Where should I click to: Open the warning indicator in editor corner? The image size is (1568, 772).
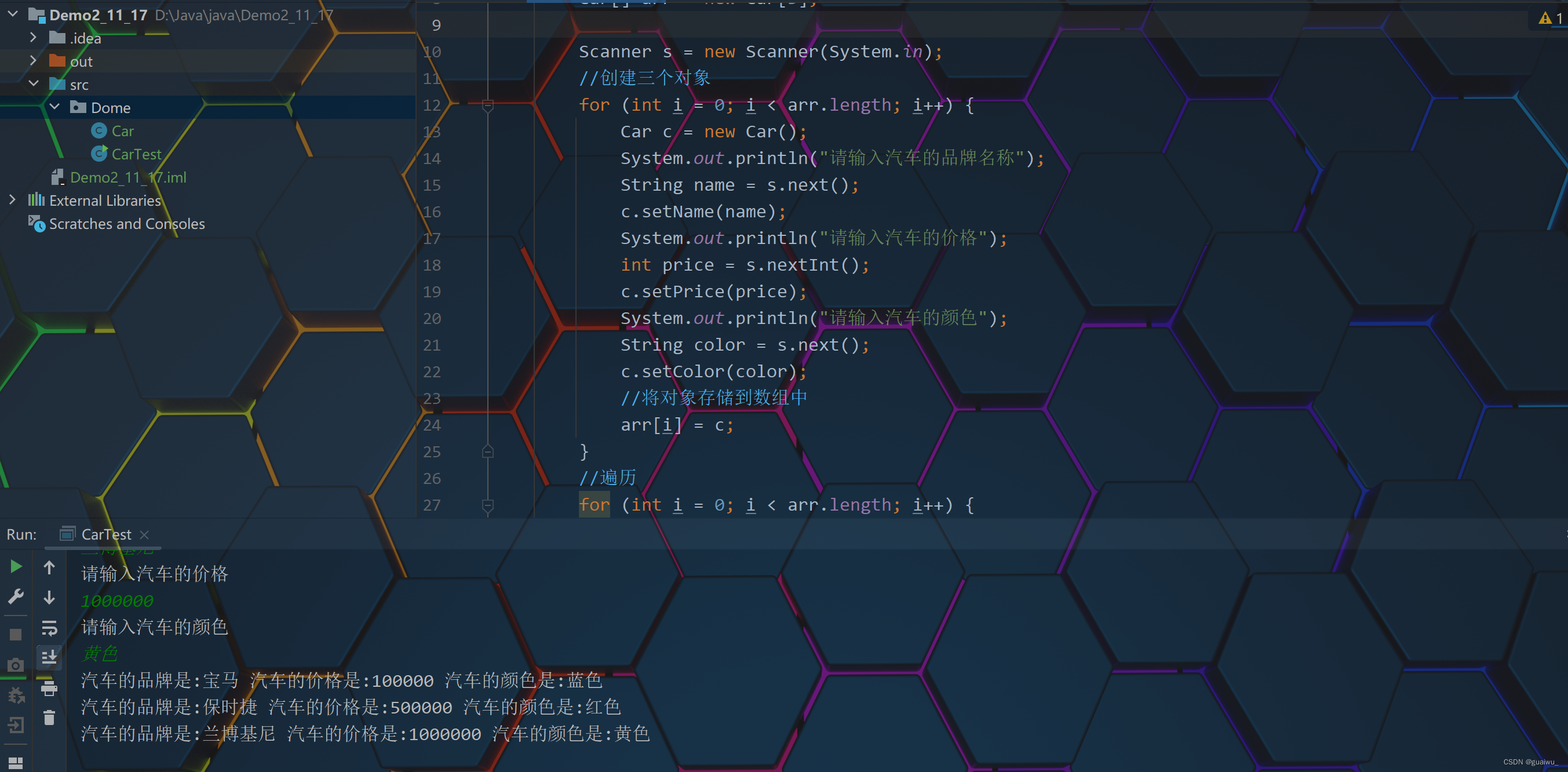pos(1549,19)
